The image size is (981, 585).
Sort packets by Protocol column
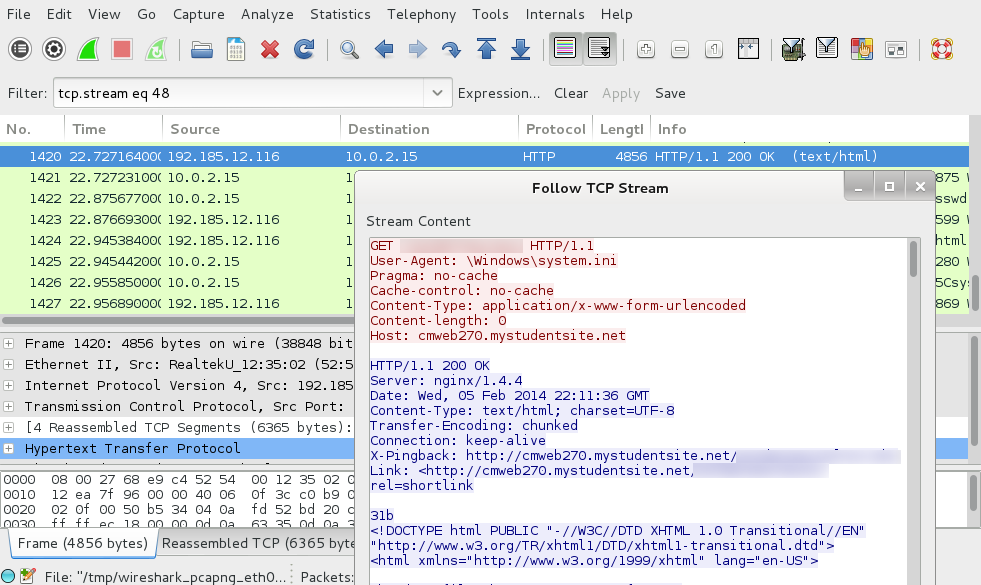pos(556,129)
